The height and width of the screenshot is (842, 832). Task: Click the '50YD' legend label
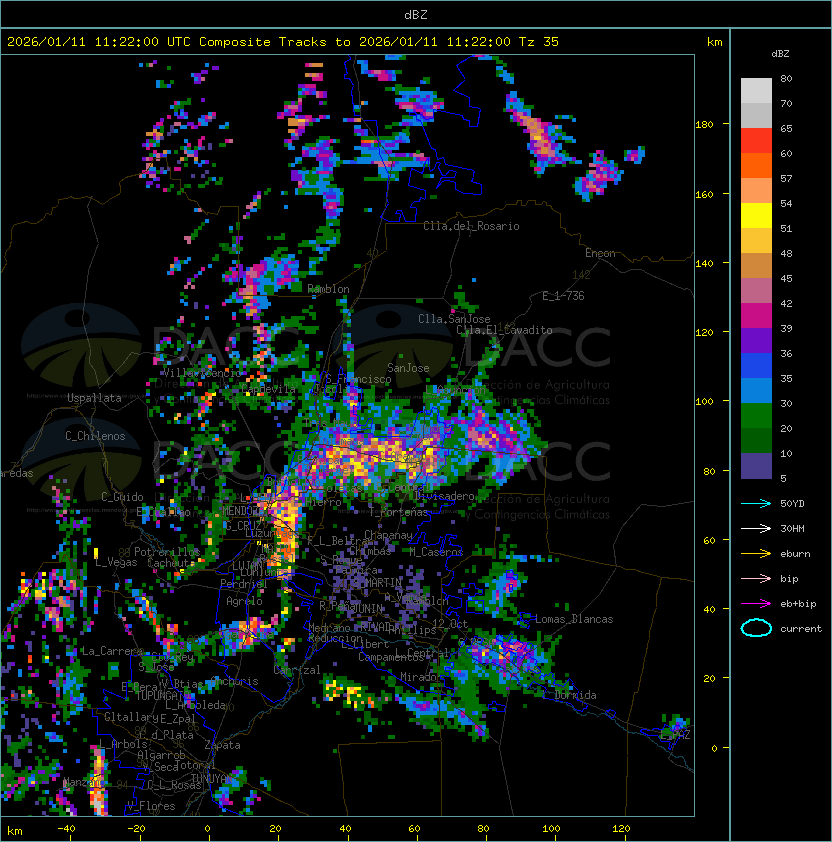(x=792, y=503)
